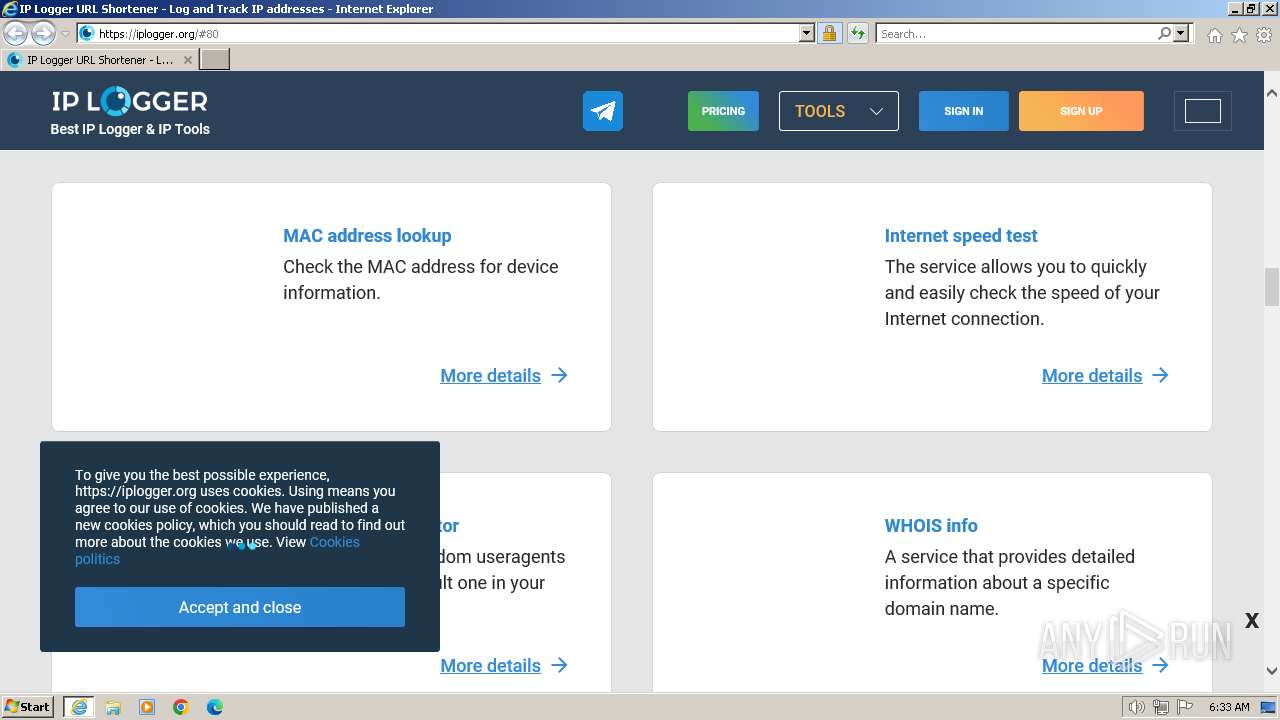
Task: Launch Edge from taskbar
Action: click(x=215, y=707)
